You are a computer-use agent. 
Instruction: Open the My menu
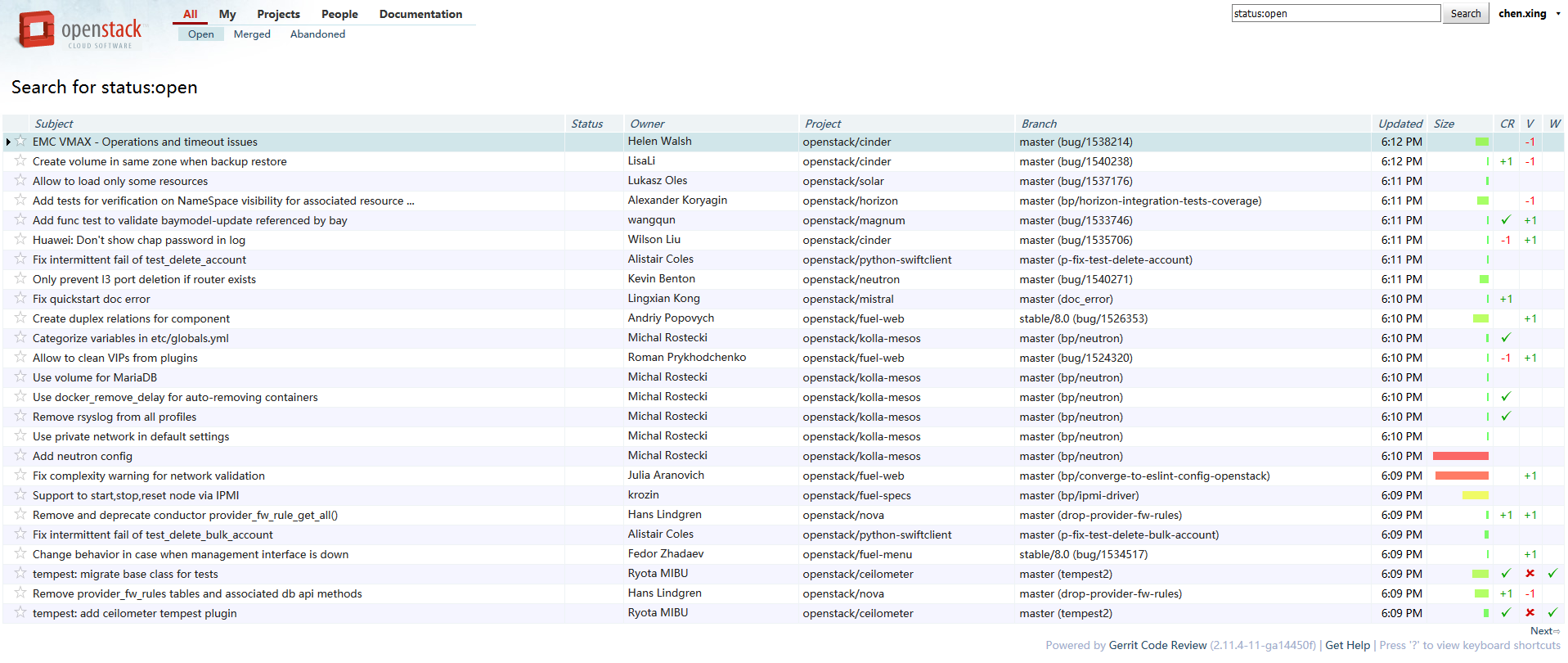click(x=227, y=14)
